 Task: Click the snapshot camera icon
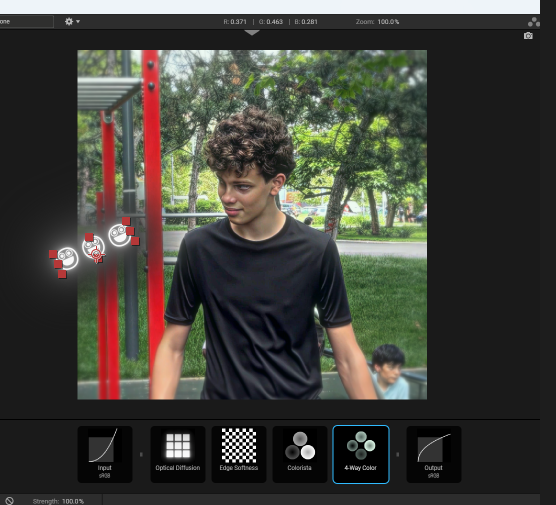(528, 36)
